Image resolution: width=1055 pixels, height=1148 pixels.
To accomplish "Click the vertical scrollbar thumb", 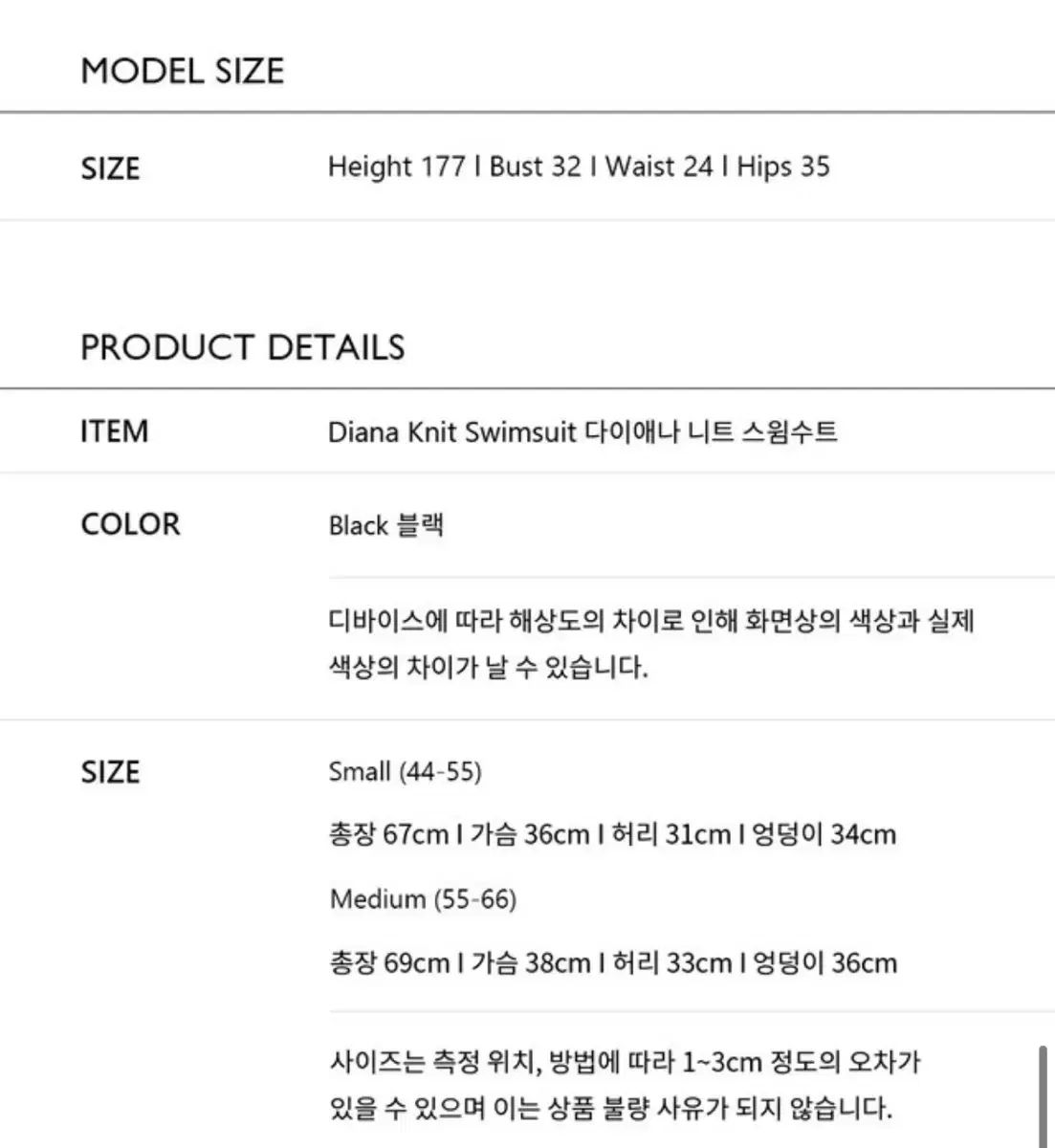I will (1043, 1096).
